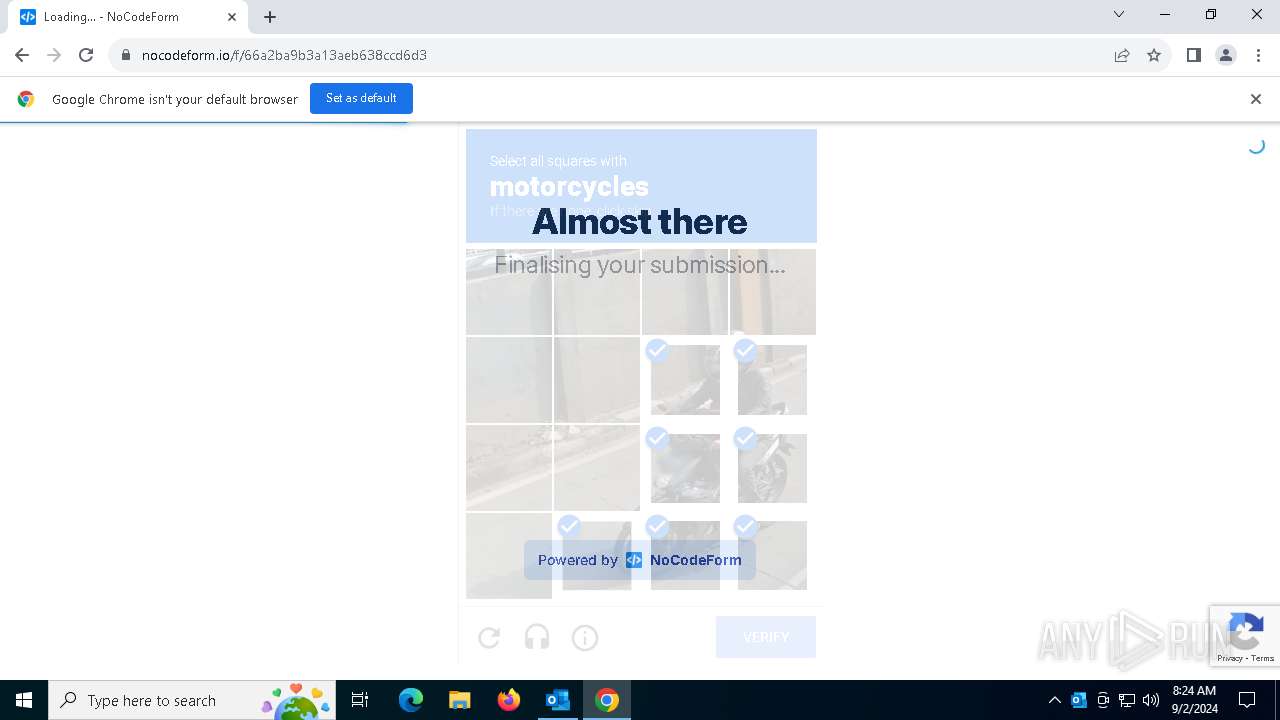This screenshot has width=1280, height=720.
Task: Open File Explorer from the taskbar
Action: pos(459,700)
